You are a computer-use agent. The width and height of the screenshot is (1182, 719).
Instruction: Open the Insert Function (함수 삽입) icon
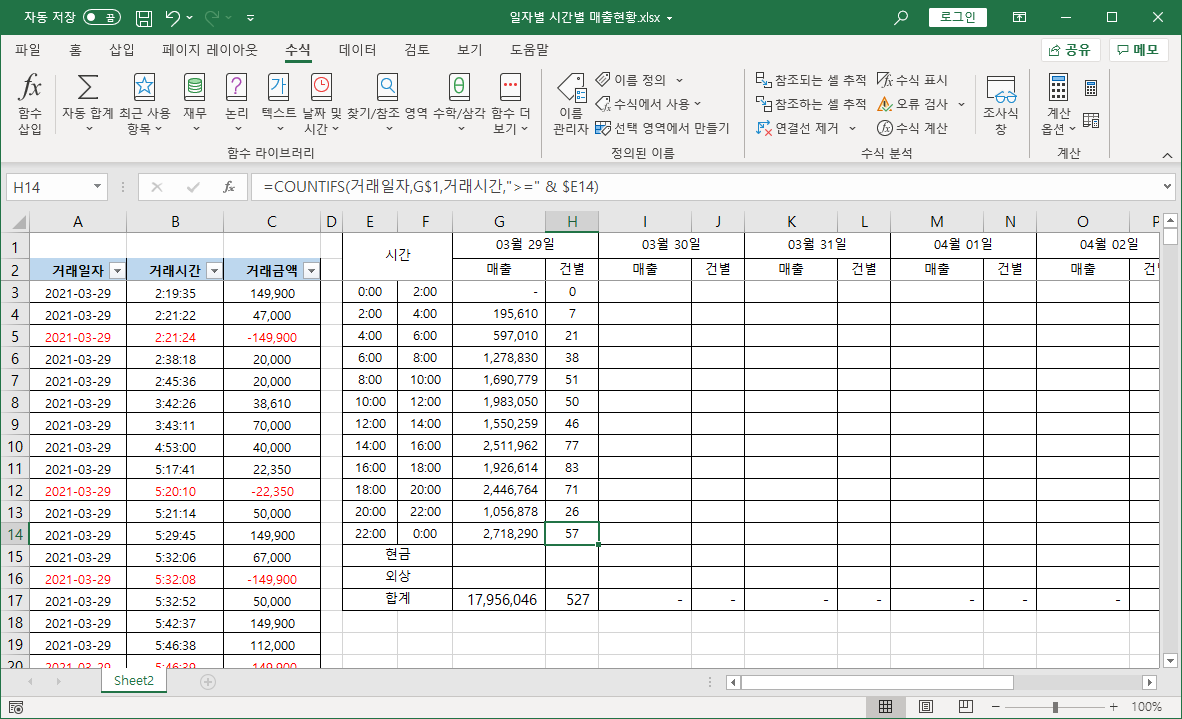pos(30,104)
